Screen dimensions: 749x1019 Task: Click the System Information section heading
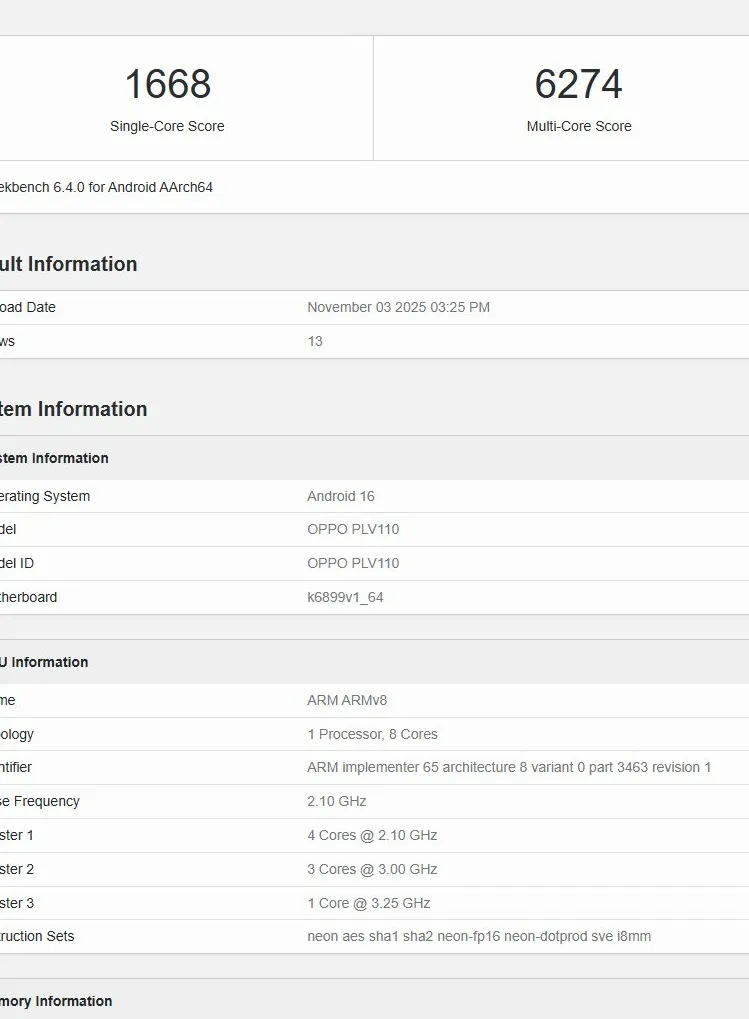73,409
